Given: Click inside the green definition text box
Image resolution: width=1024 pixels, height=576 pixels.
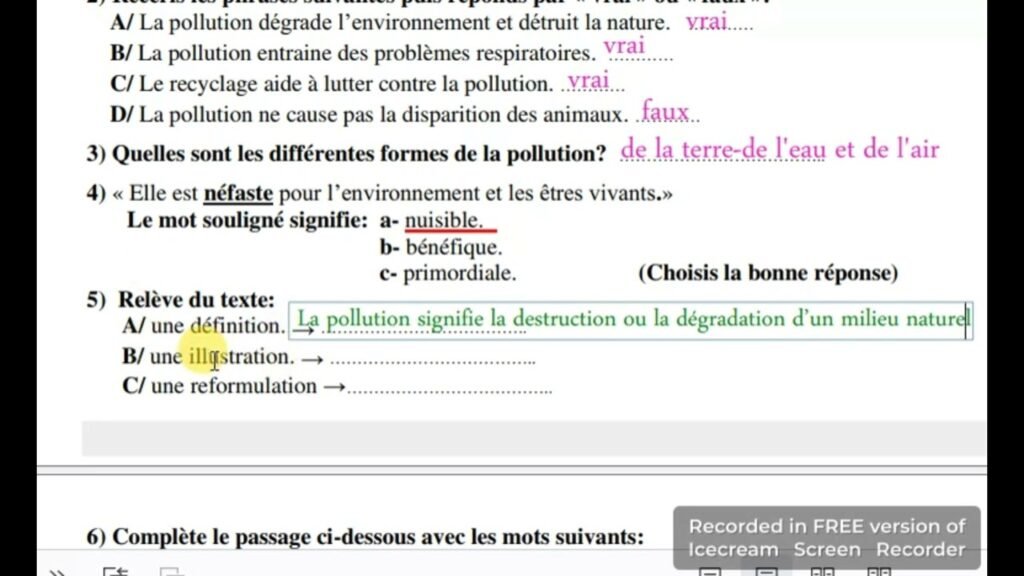Looking at the screenshot, I should 630,321.
